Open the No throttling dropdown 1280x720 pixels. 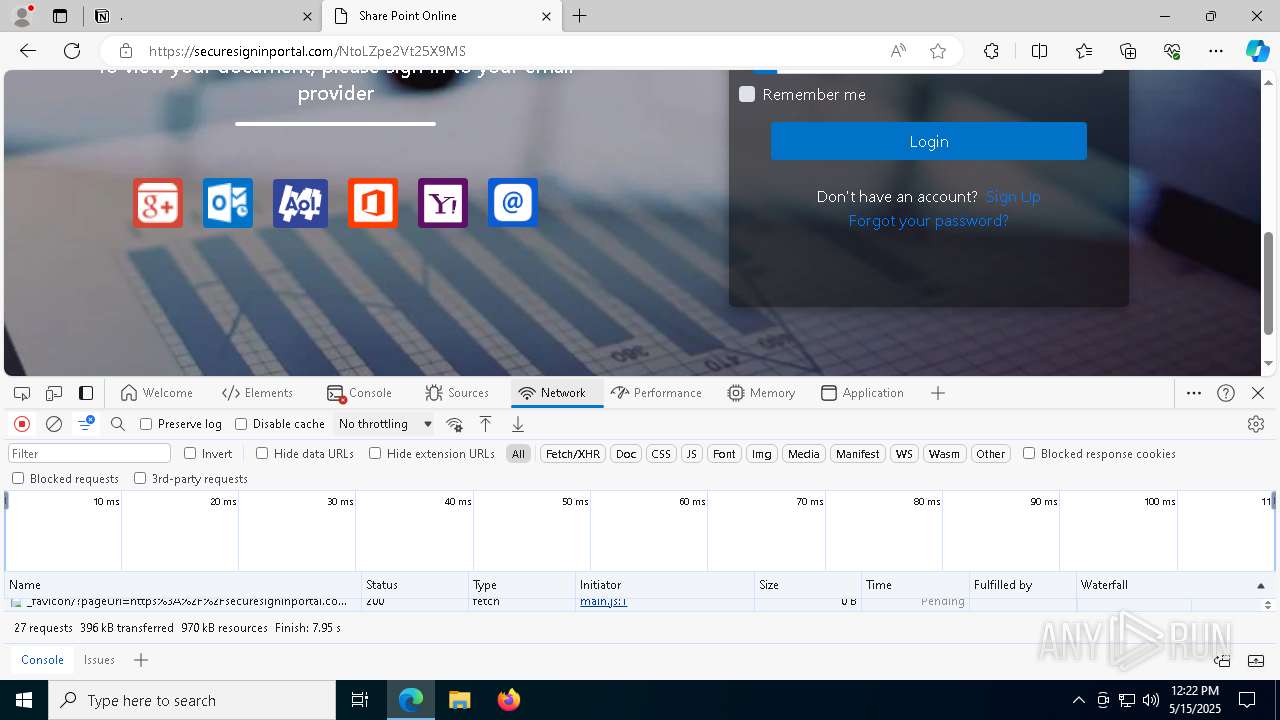click(x=385, y=424)
